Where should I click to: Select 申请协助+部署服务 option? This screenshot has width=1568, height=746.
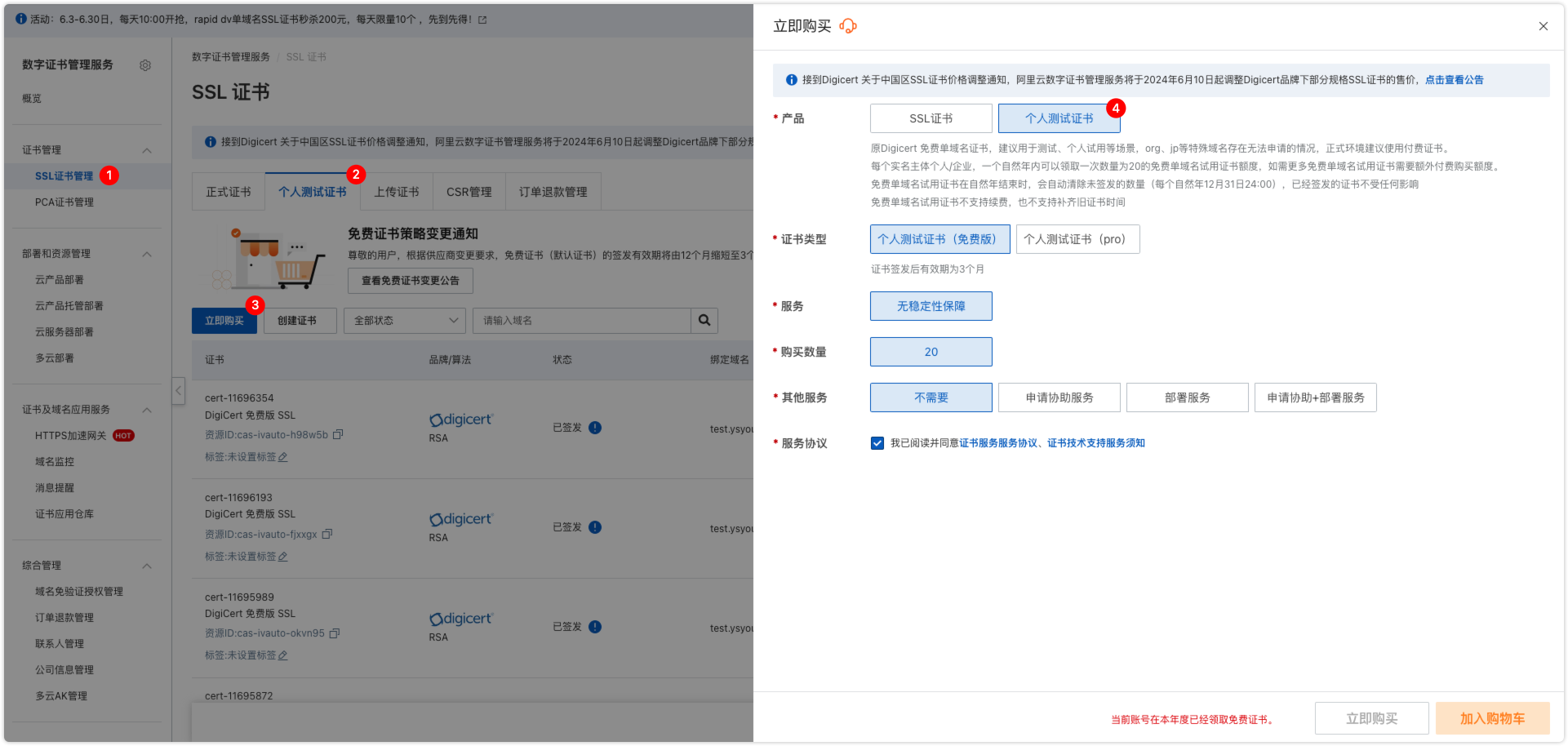point(1316,397)
